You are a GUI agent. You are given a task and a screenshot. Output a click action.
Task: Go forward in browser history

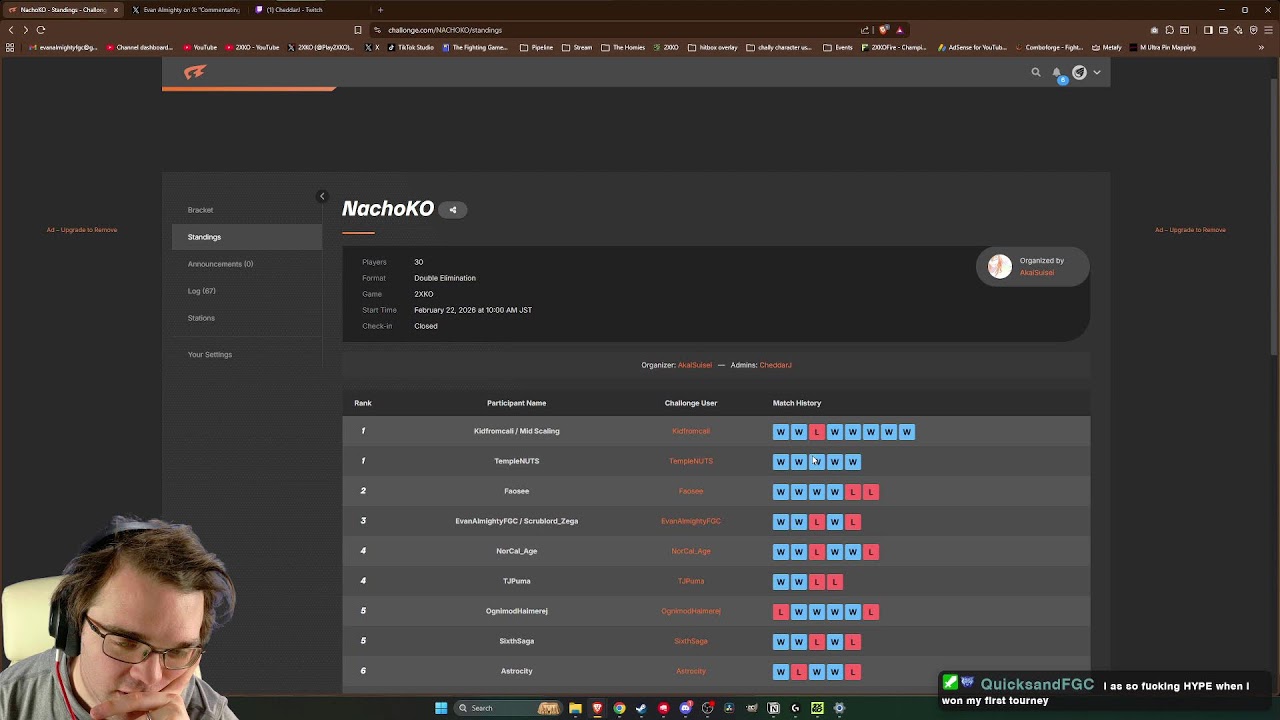(x=26, y=30)
